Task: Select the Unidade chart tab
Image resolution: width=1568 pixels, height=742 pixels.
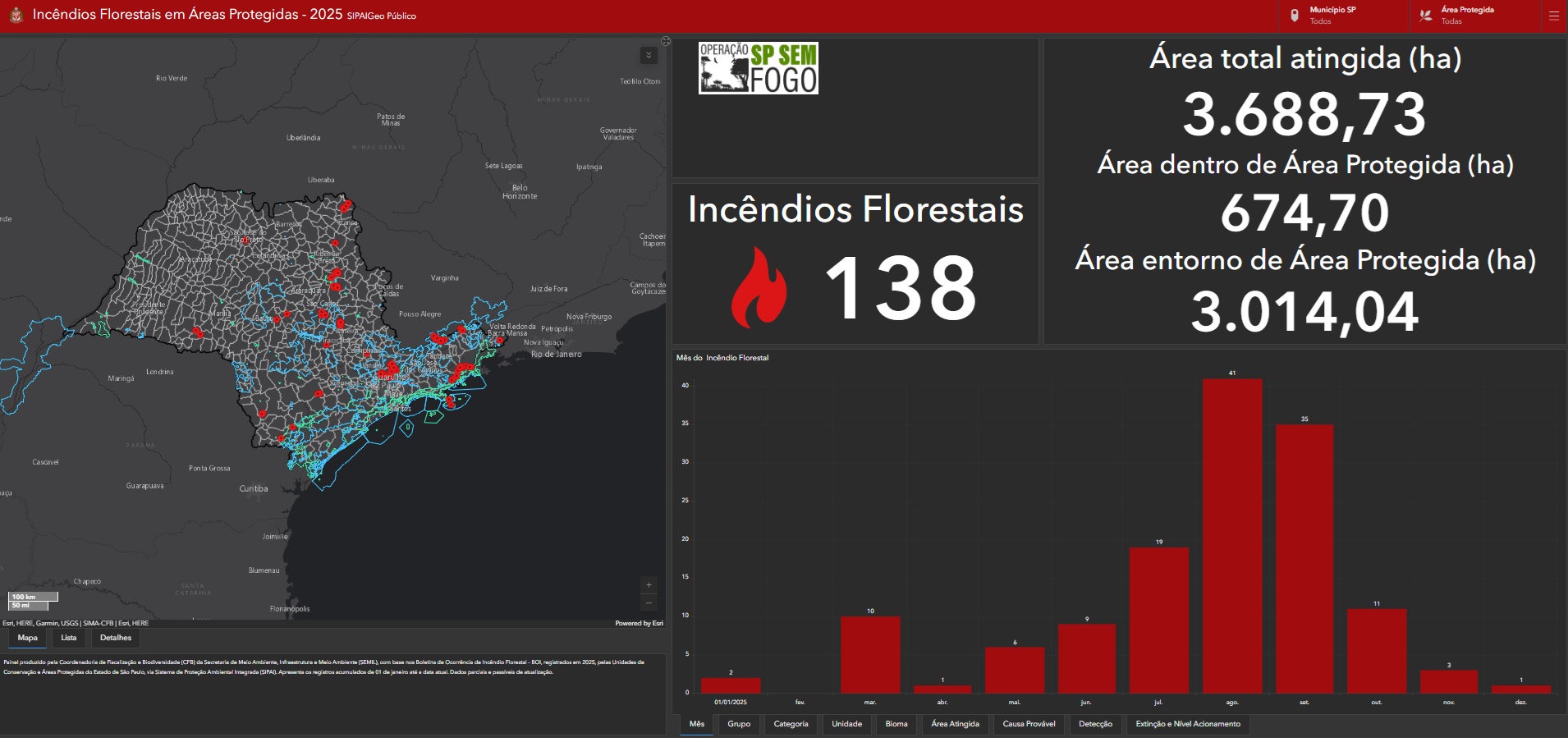Action: [x=847, y=724]
